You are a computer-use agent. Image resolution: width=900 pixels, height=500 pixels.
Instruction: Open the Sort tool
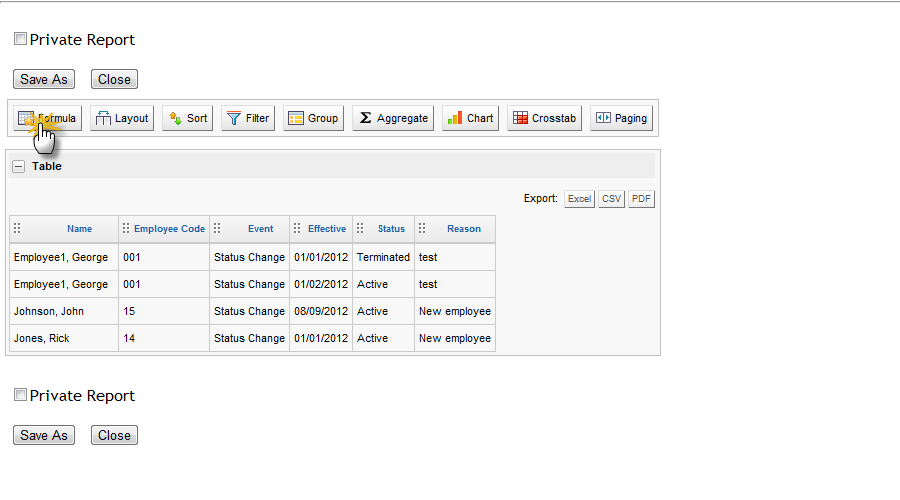(188, 118)
